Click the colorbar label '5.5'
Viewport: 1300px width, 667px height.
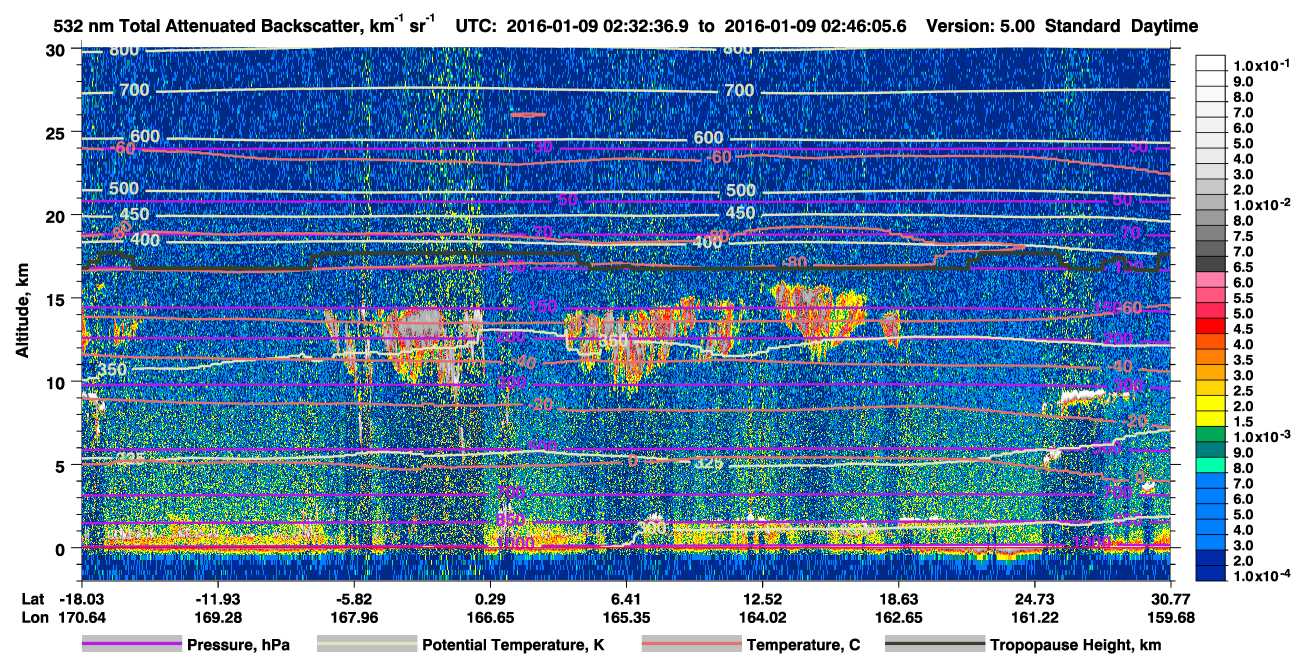1242,298
